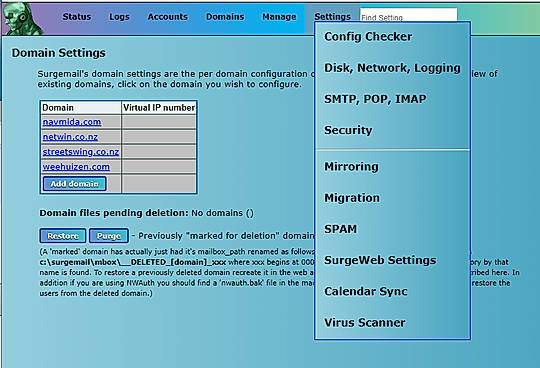Choose the Migration menu entry
The width and height of the screenshot is (540, 368).
352,198
